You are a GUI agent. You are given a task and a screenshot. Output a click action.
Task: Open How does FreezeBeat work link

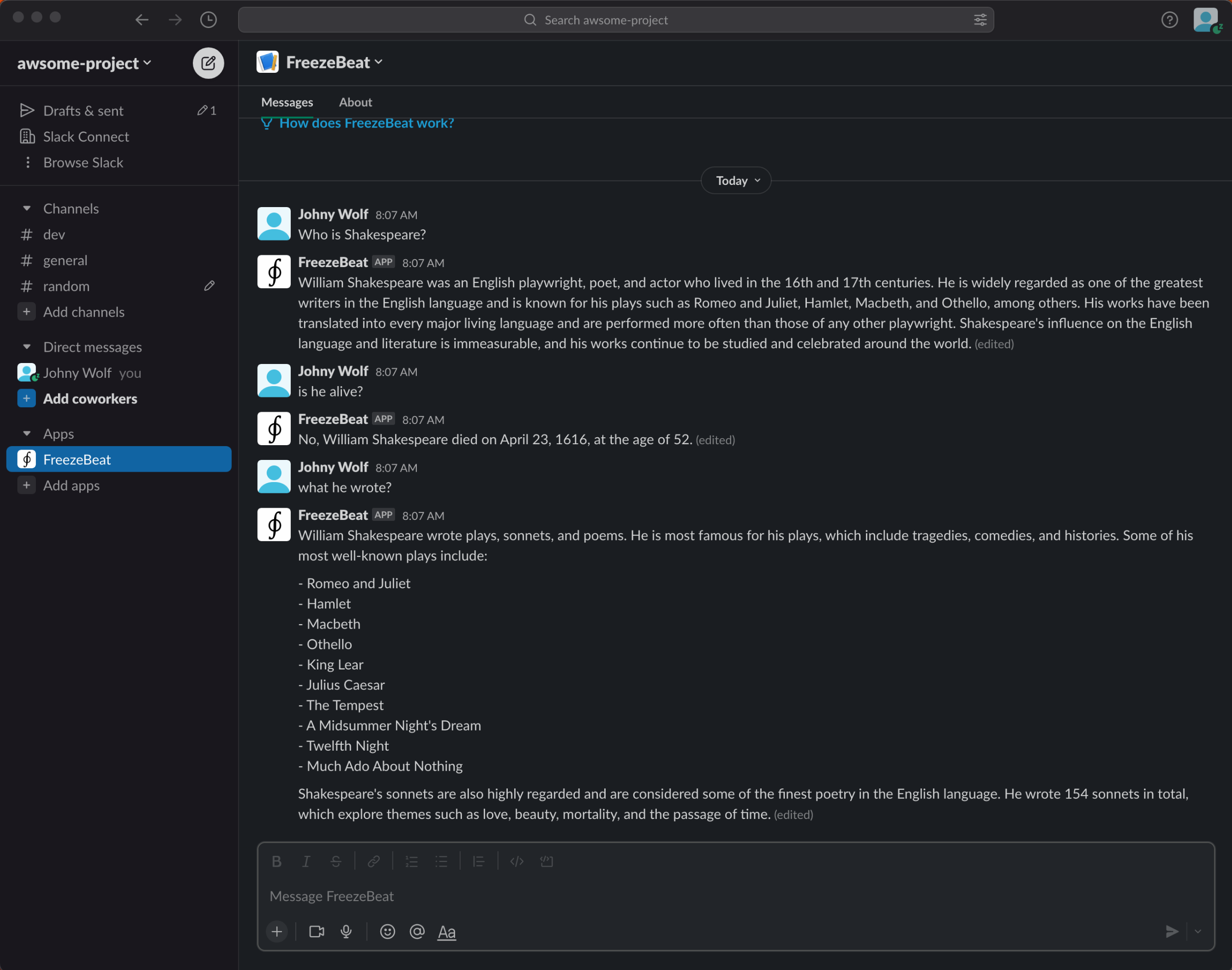pos(367,123)
